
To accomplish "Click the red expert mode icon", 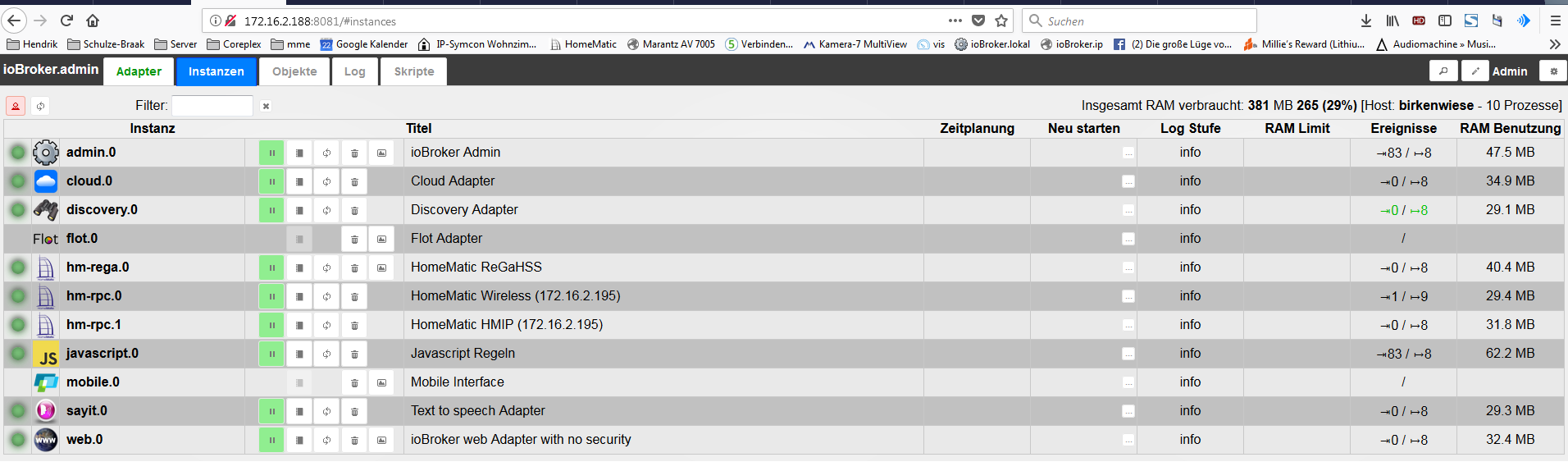I will tap(16, 106).
